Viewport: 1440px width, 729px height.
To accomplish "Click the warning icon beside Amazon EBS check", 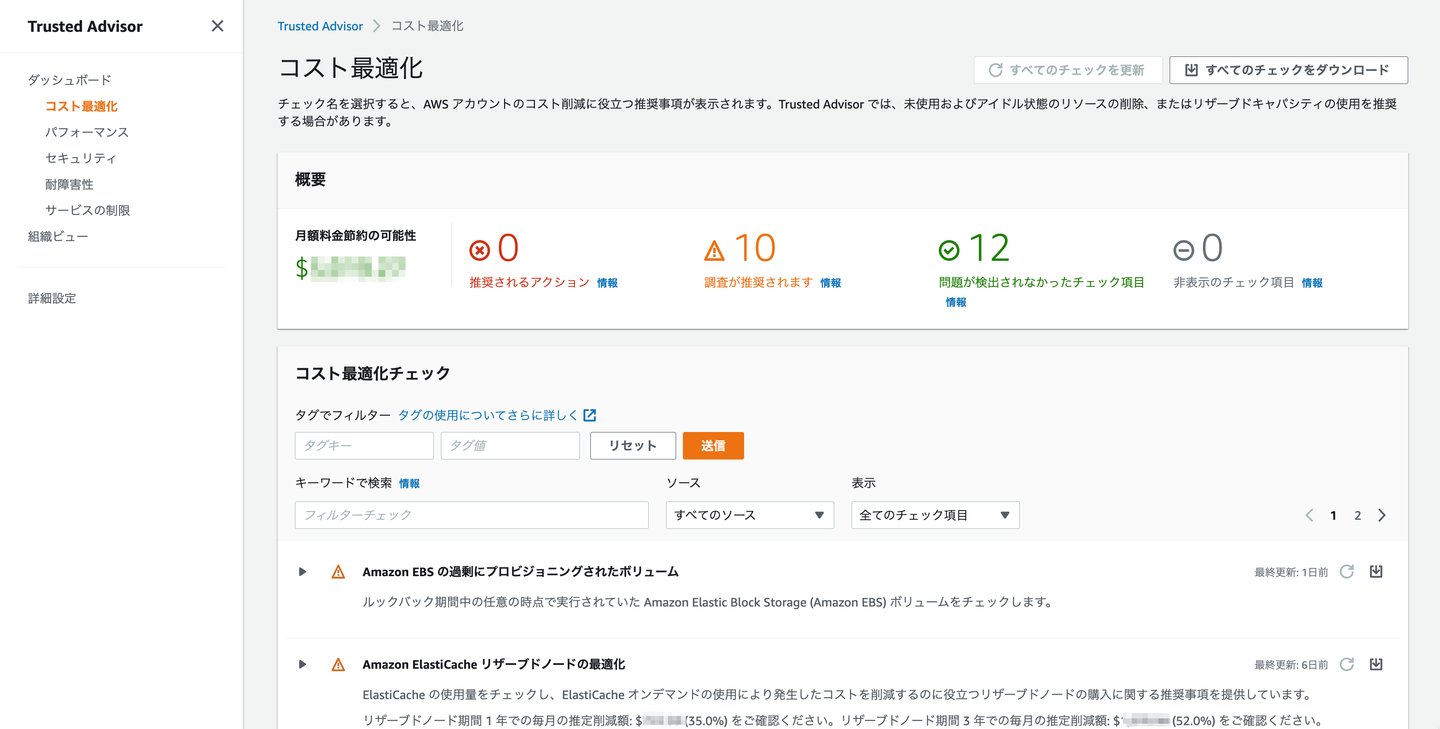I will (338, 572).
